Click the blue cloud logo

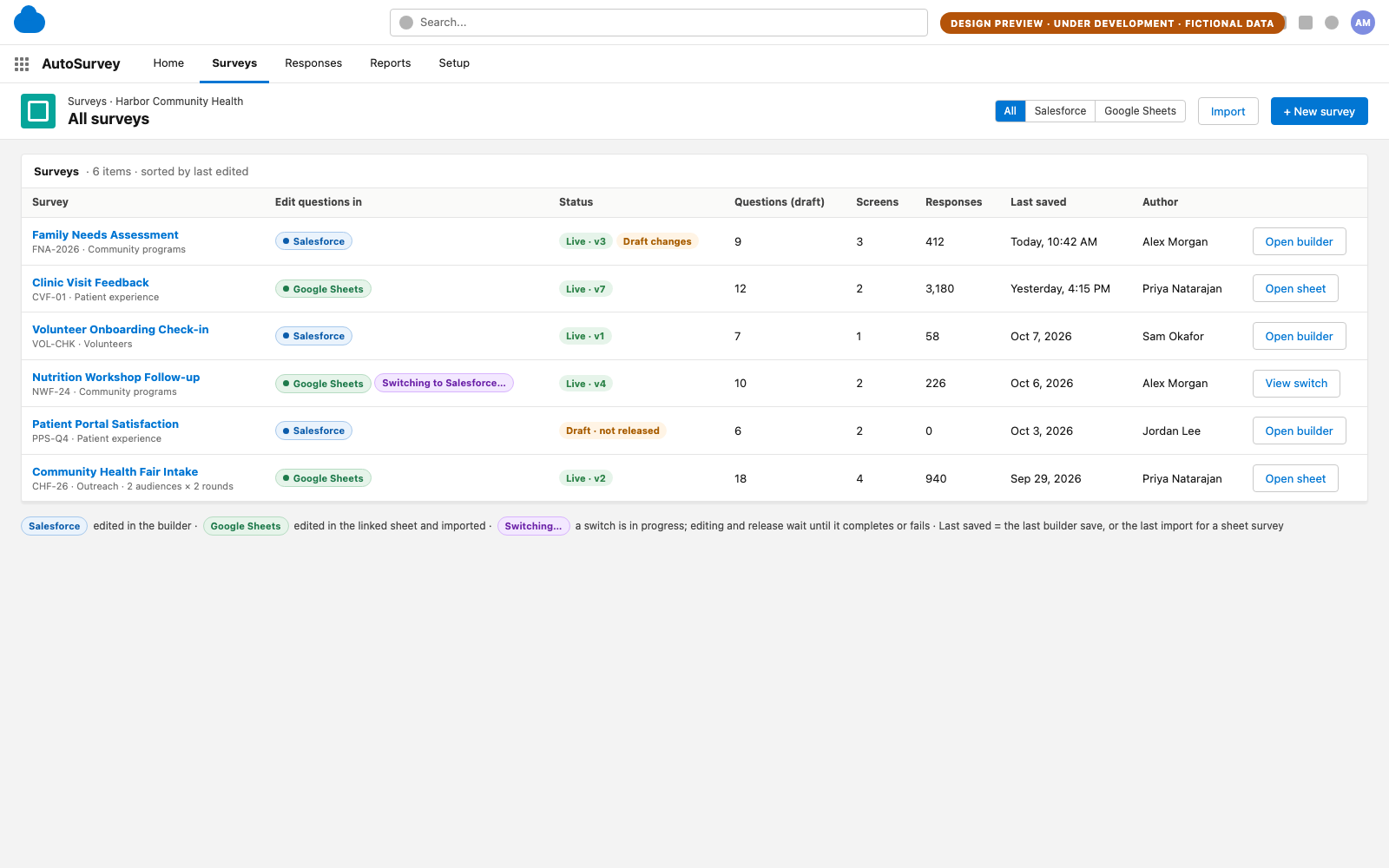pyautogui.click(x=30, y=20)
